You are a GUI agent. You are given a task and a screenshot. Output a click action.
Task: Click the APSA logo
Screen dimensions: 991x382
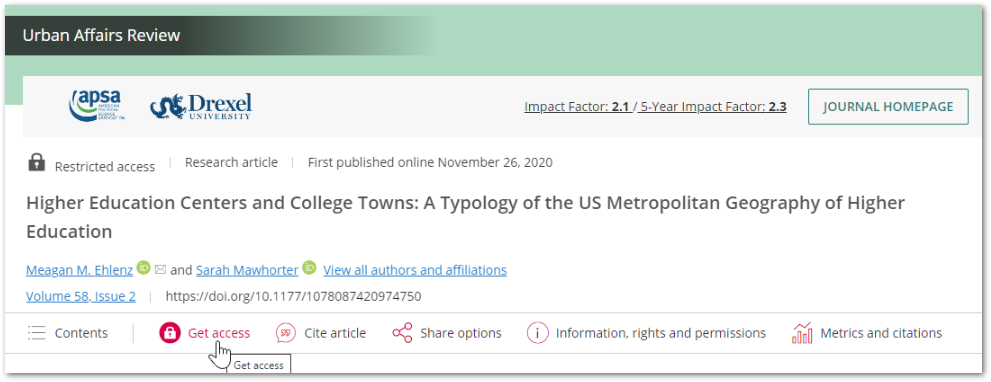95,106
